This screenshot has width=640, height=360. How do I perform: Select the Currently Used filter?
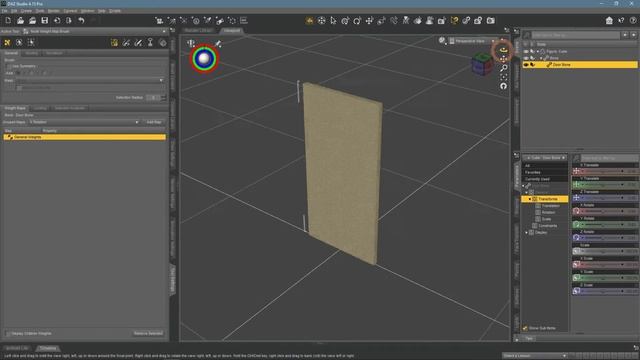(544, 179)
